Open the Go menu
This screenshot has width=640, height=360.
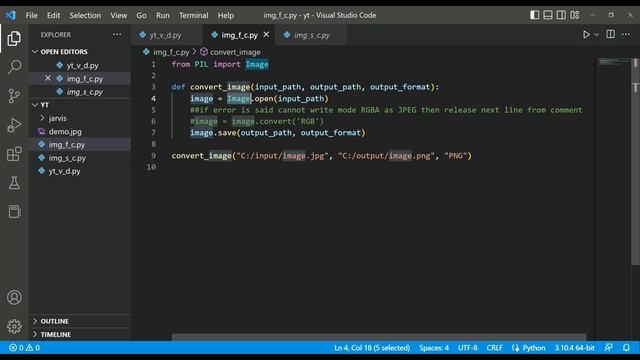click(141, 16)
